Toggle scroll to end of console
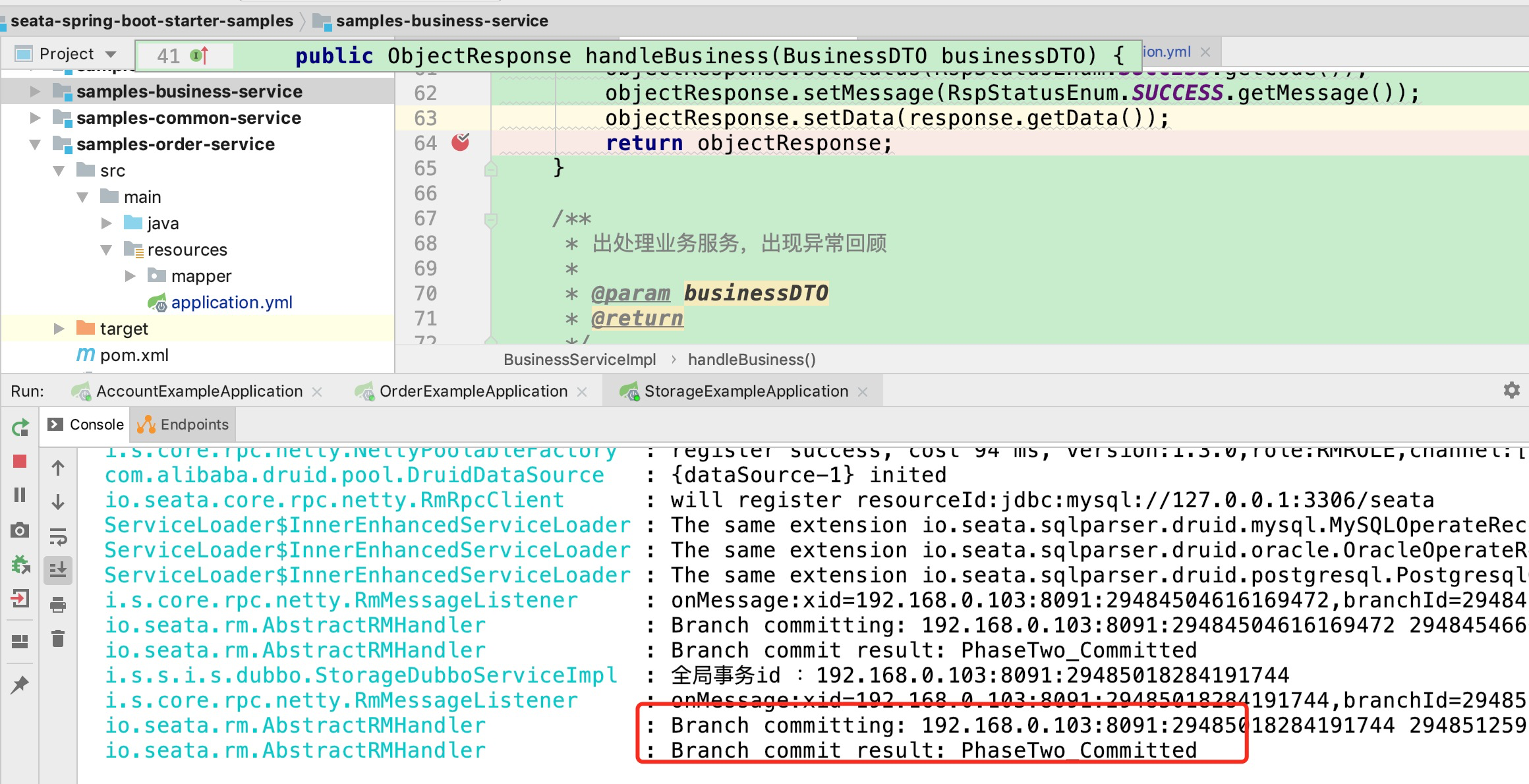This screenshot has width=1529, height=784. coord(58,570)
